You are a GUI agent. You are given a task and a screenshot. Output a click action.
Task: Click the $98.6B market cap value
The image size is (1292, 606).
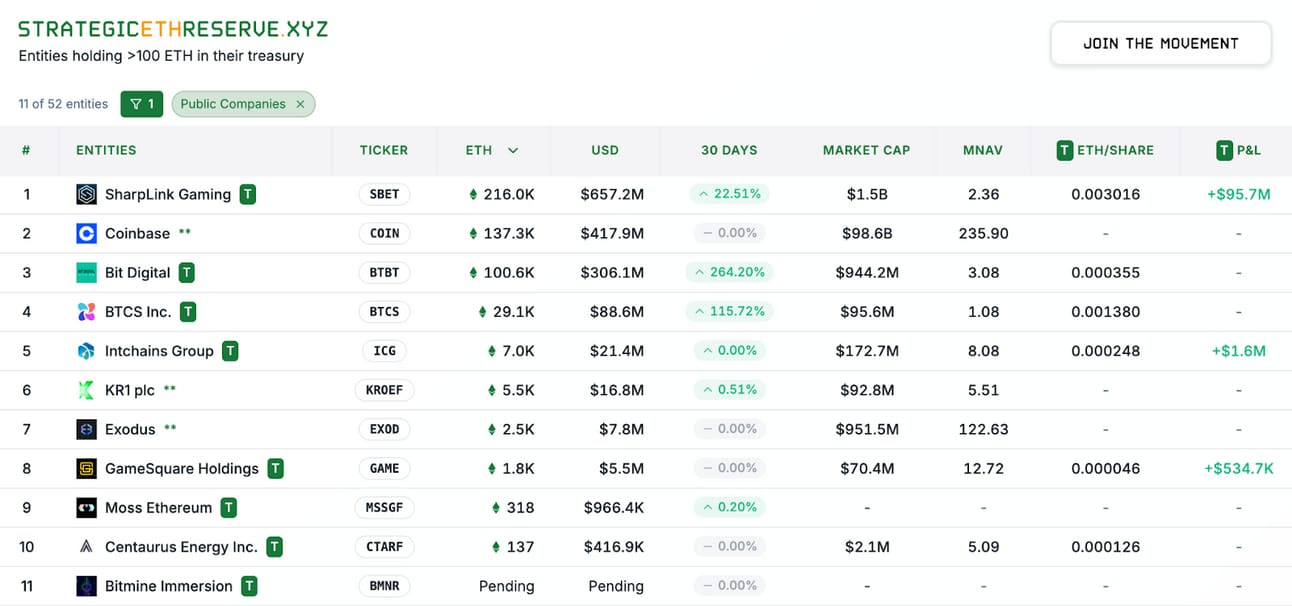867,233
